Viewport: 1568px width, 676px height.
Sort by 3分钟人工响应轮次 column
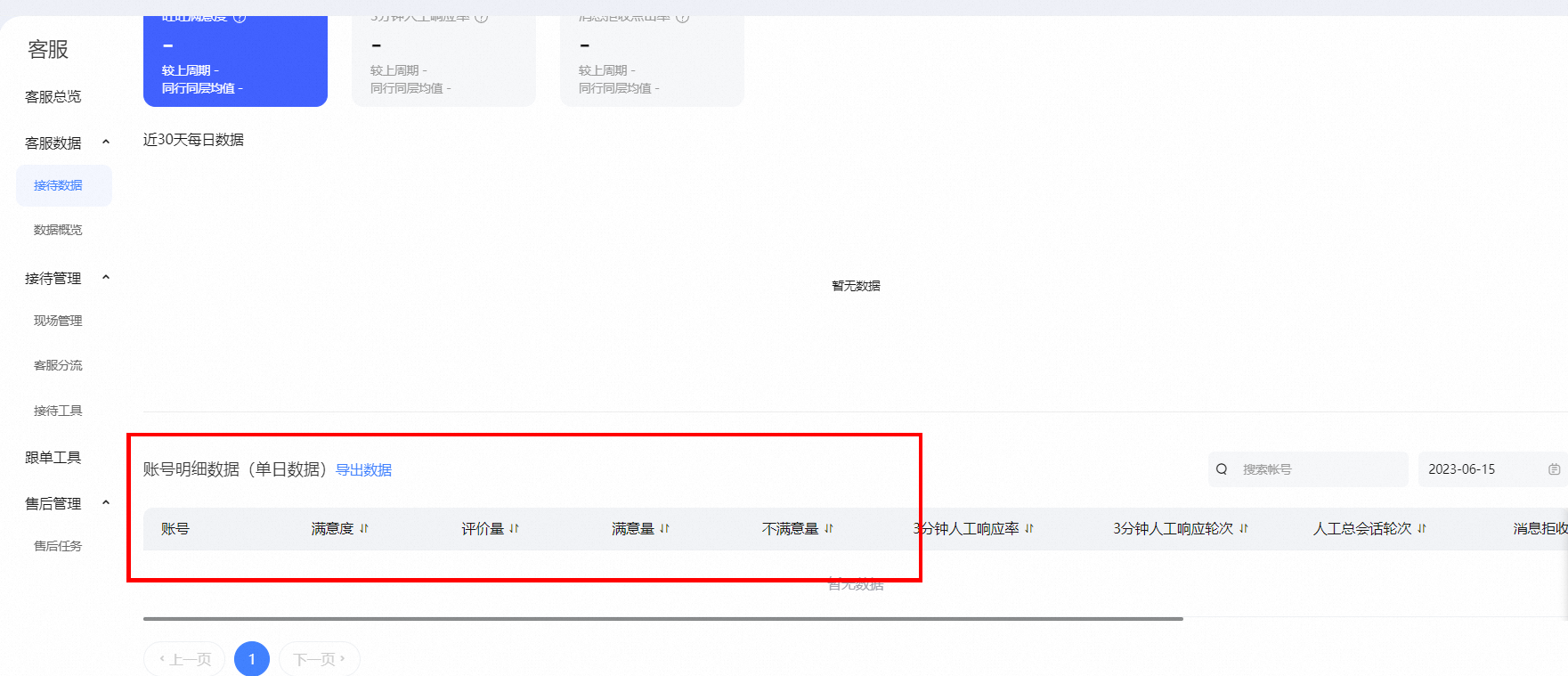click(1244, 529)
